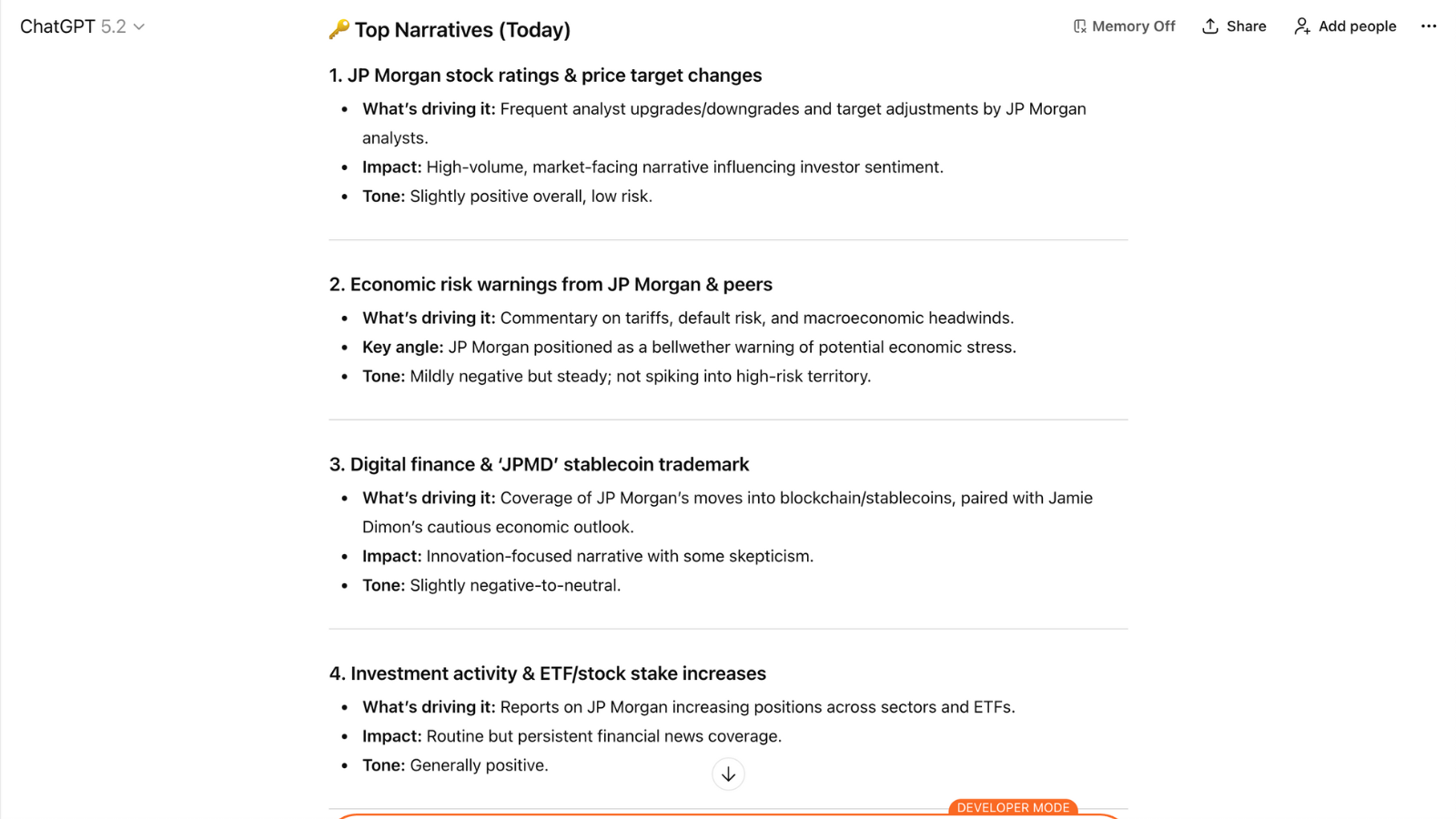Click the Memory Off icon
The width and height of the screenshot is (1456, 819).
pyautogui.click(x=1079, y=26)
